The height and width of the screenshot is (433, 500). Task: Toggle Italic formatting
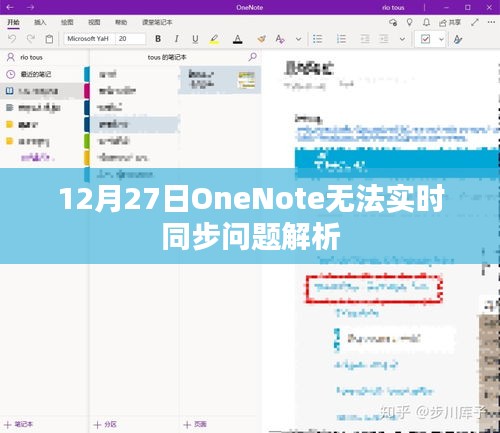[x=176, y=39]
